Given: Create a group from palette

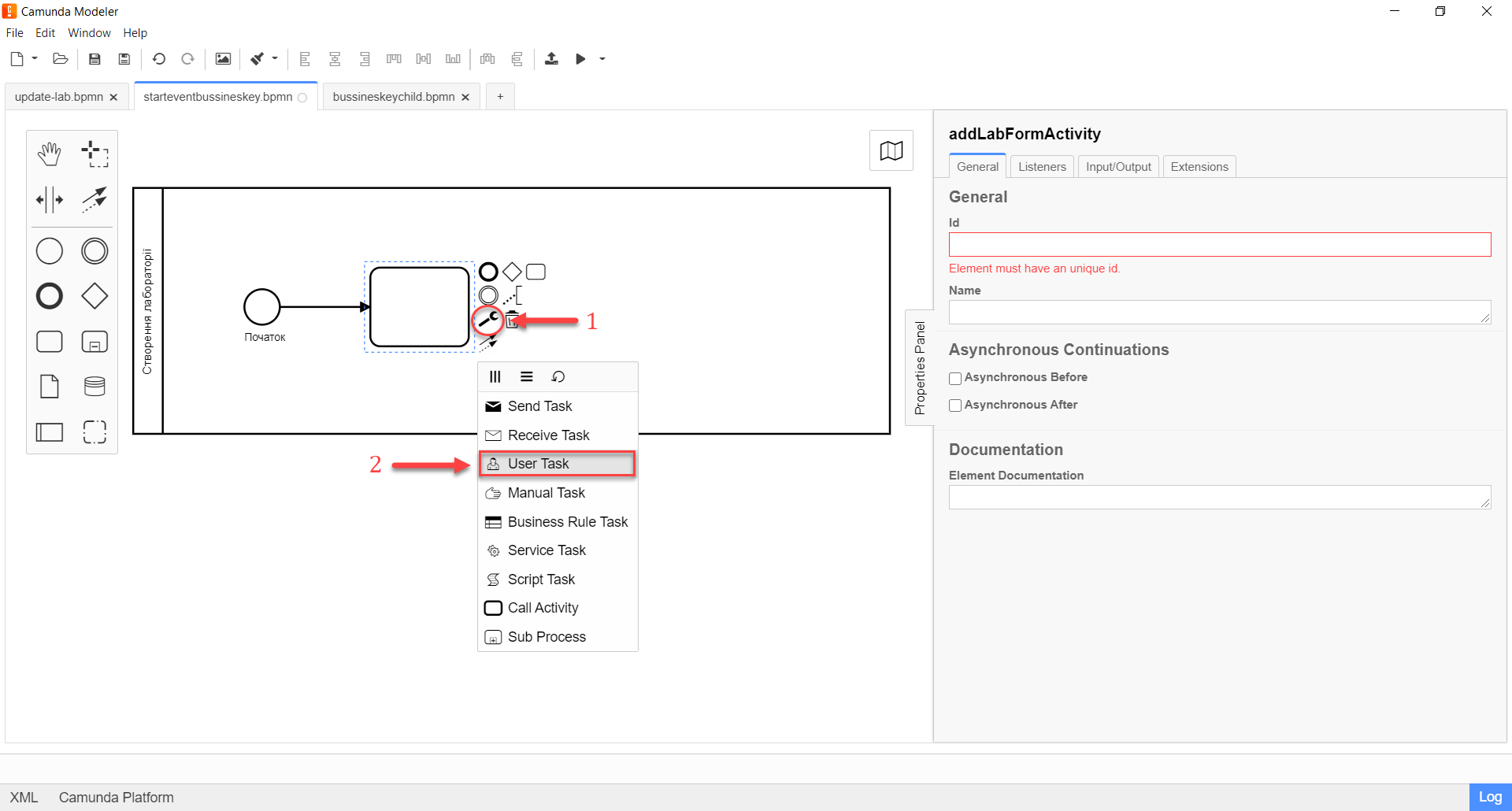Looking at the screenshot, I should pos(94,431).
